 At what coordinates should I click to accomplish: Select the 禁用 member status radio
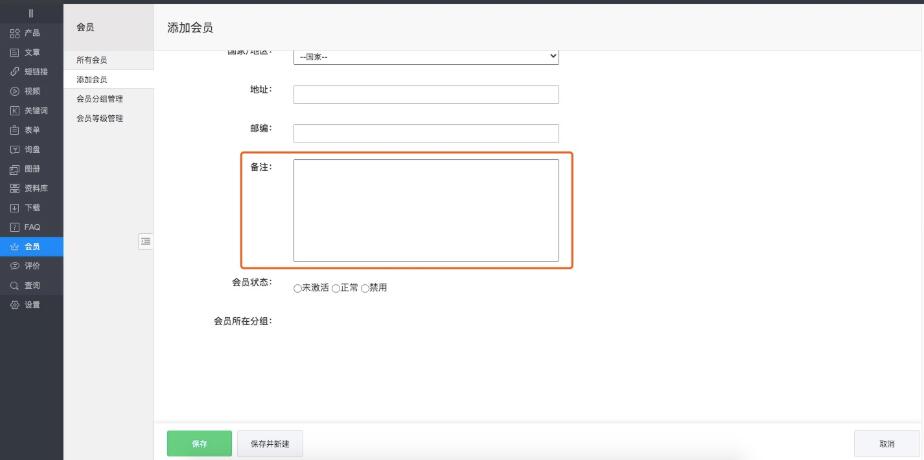coord(365,289)
